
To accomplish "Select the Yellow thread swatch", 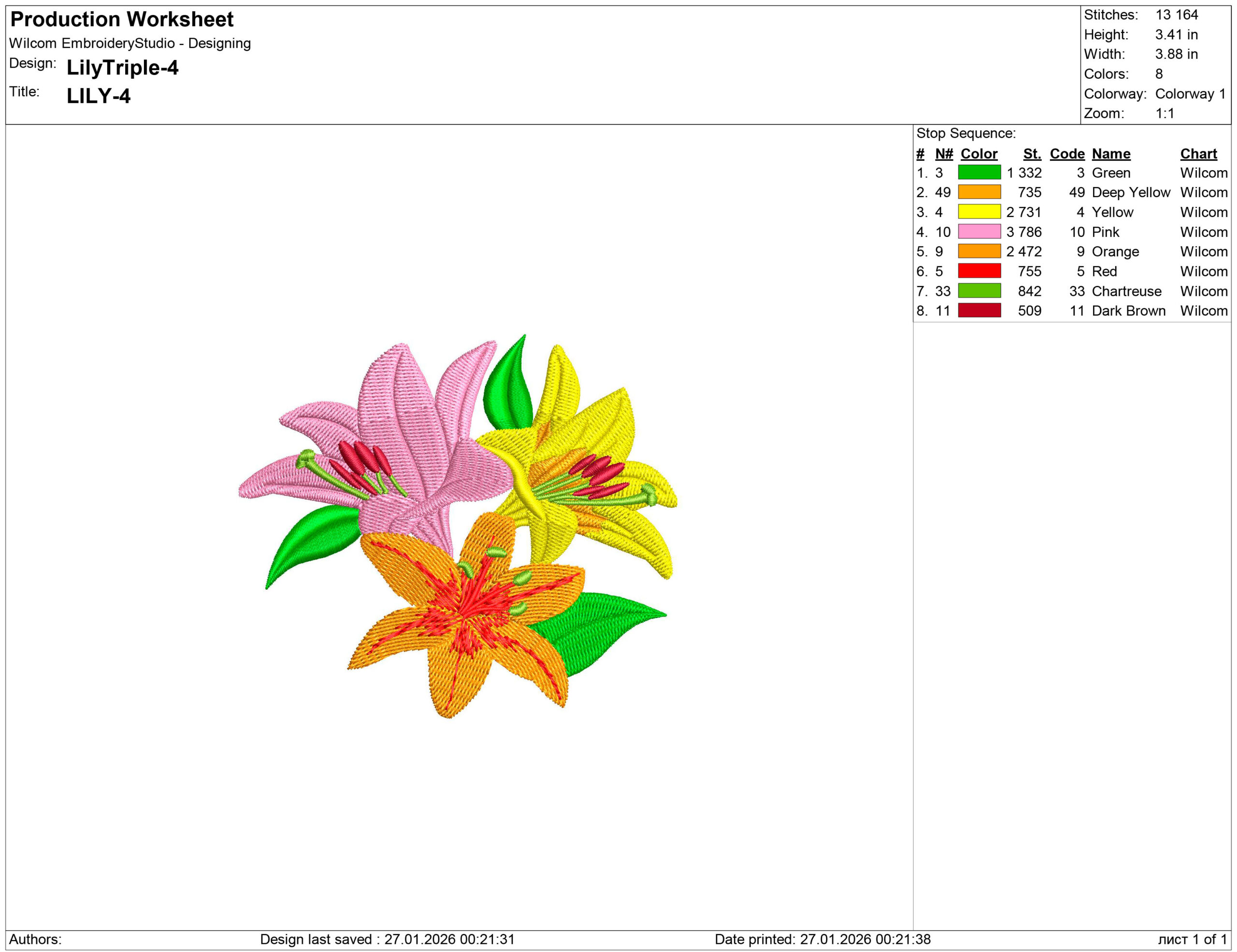I will 978,212.
